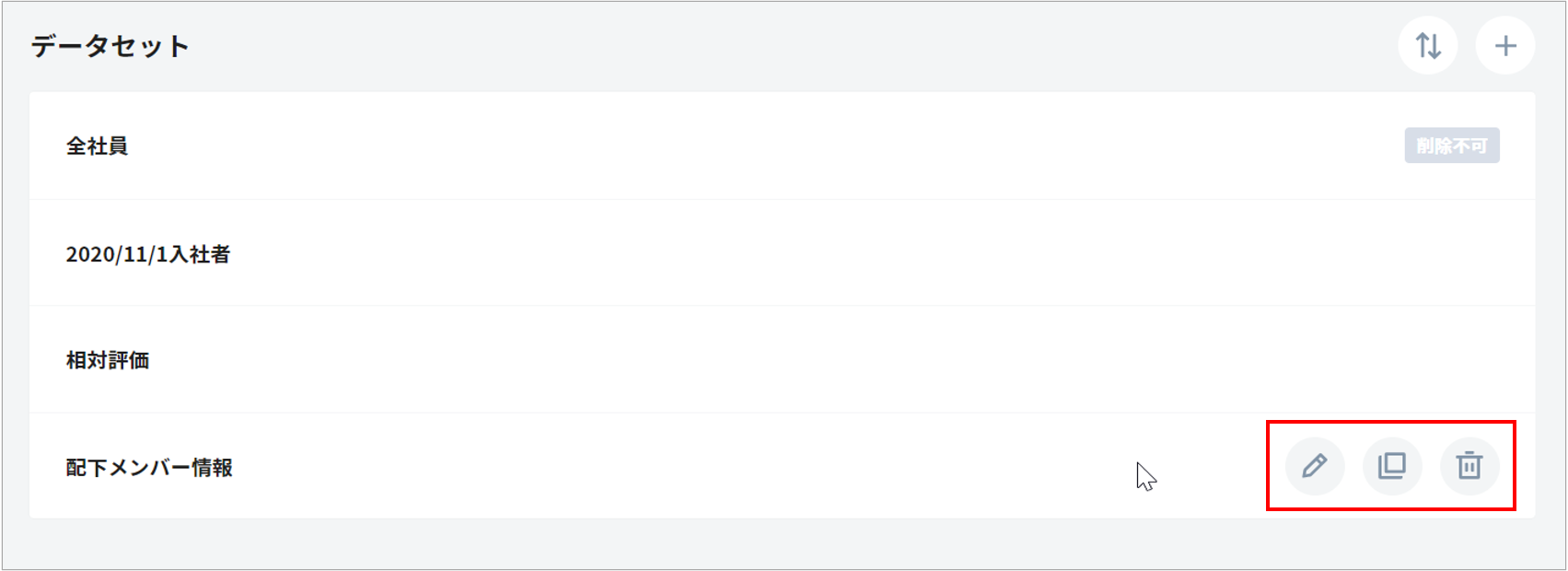Duplicate the 配下メンバー情報 dataset
The image size is (1568, 571).
pos(1391,466)
